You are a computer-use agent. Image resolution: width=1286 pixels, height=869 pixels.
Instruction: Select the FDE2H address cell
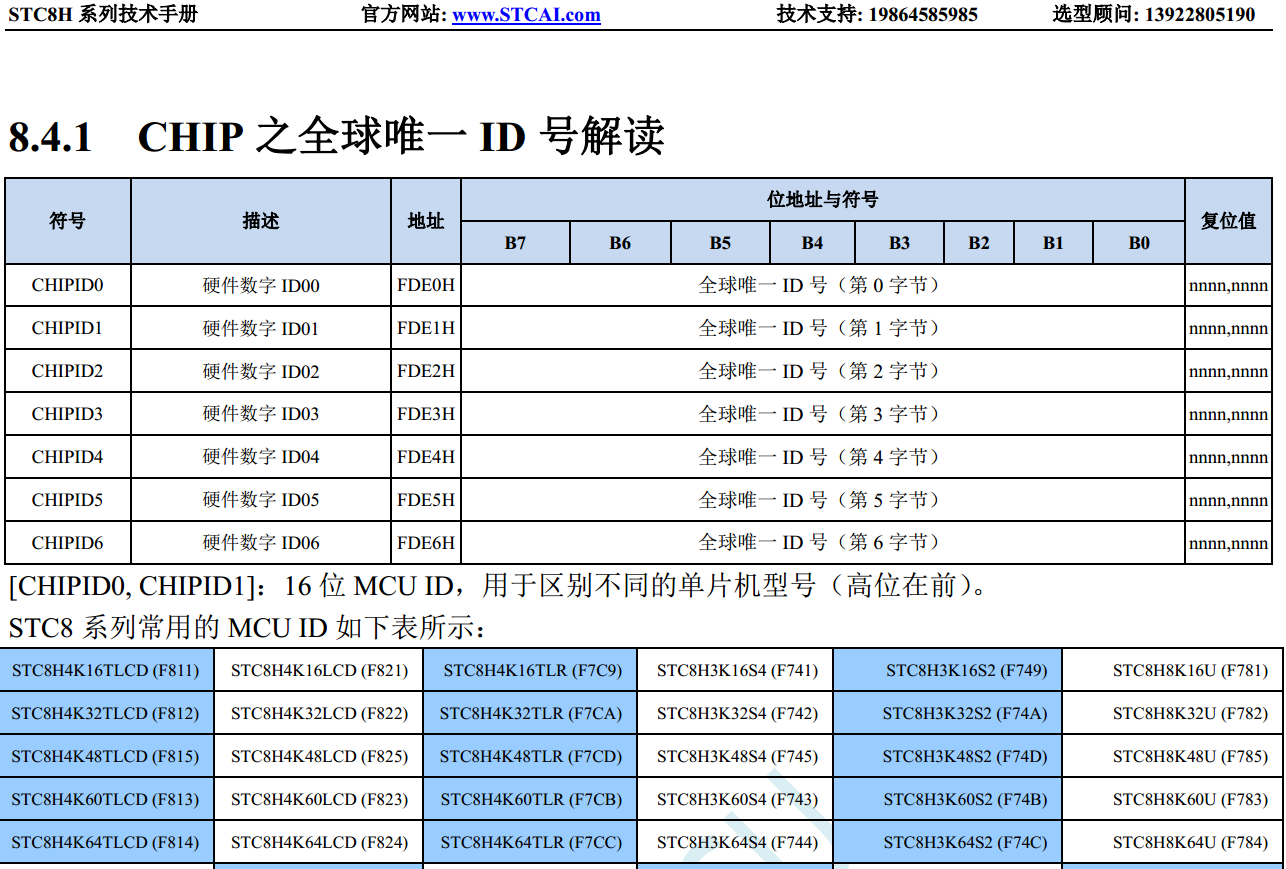click(x=426, y=371)
